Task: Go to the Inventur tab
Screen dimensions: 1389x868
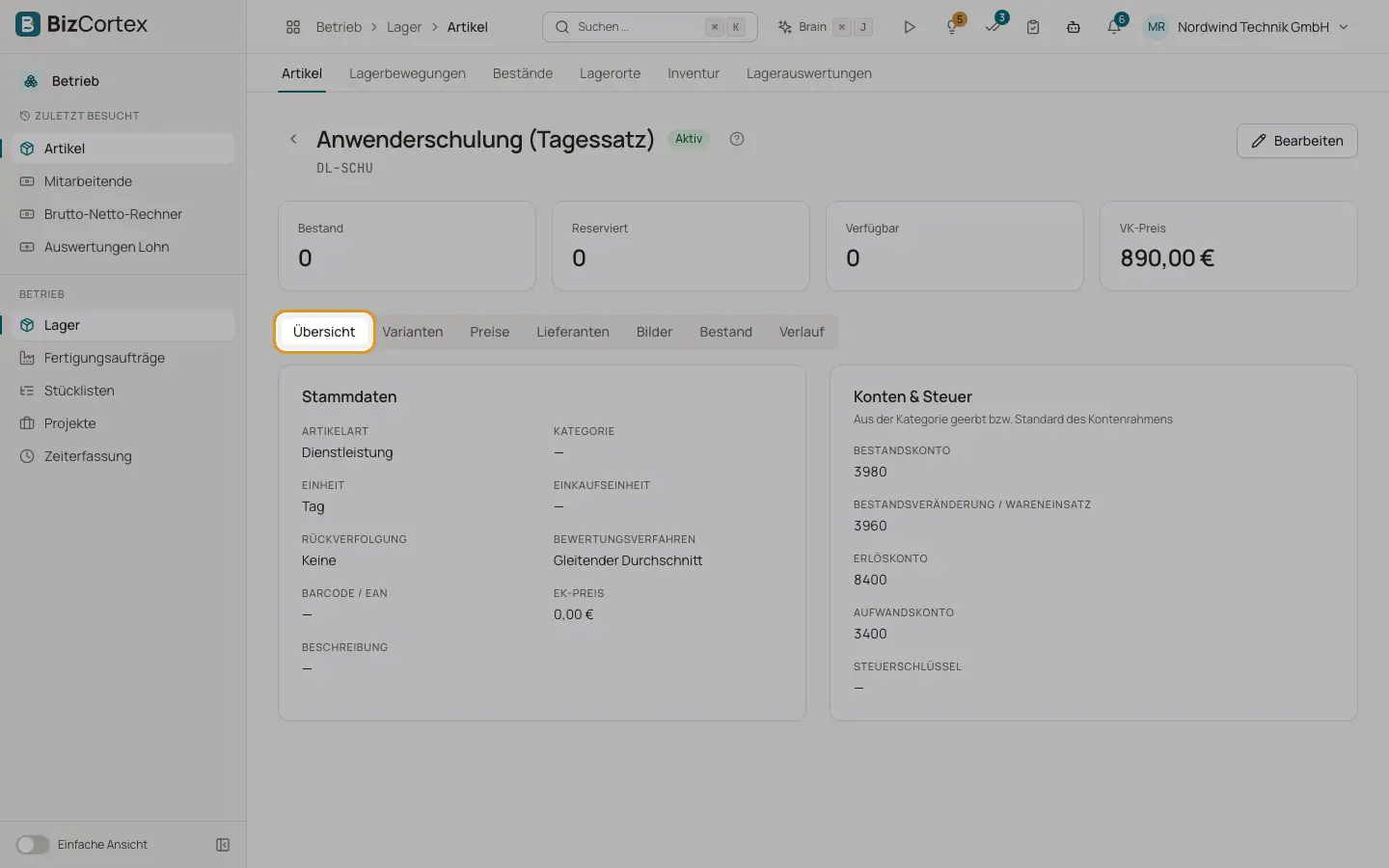Action: coord(694,73)
